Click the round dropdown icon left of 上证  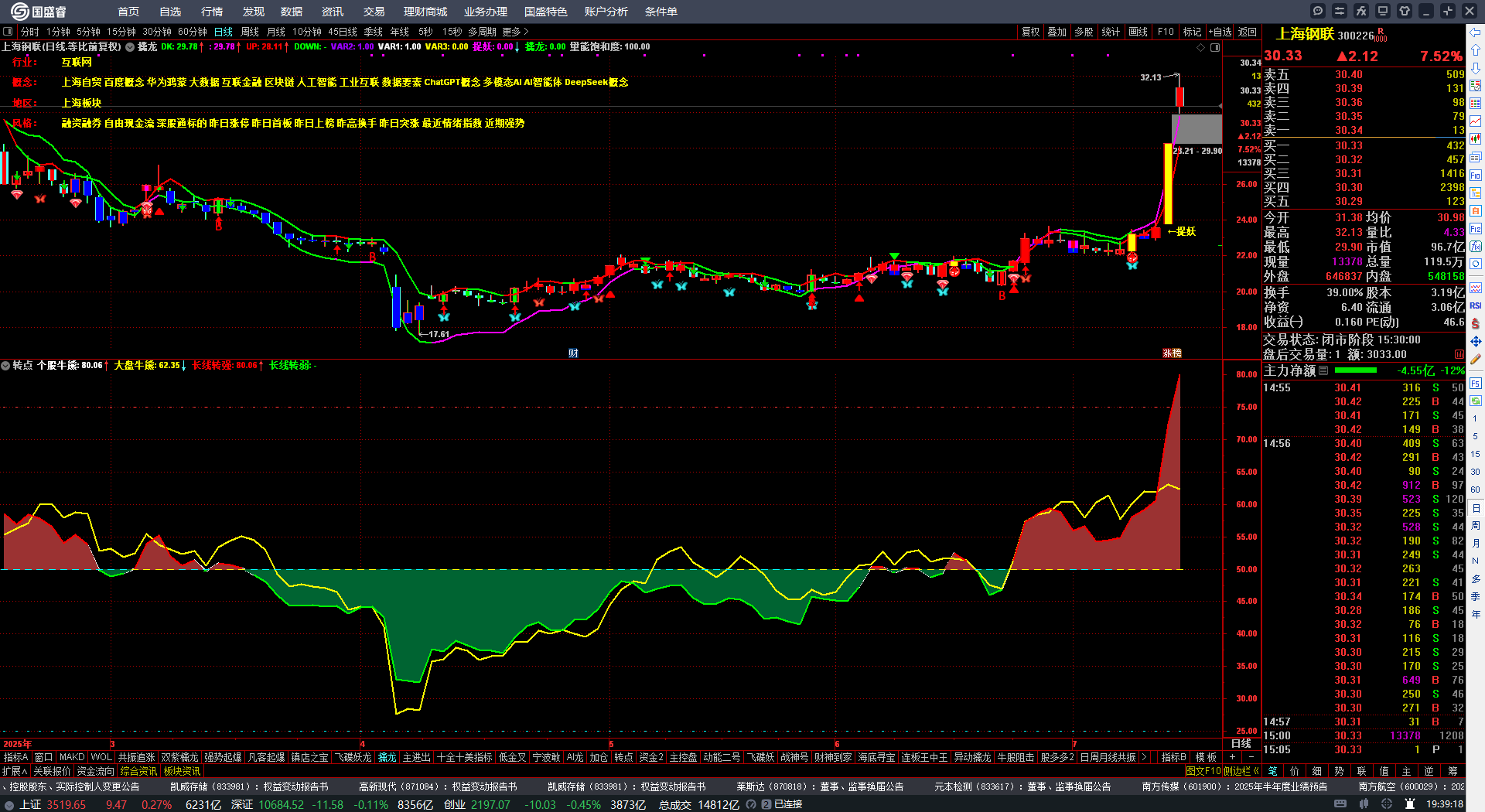coord(9,805)
